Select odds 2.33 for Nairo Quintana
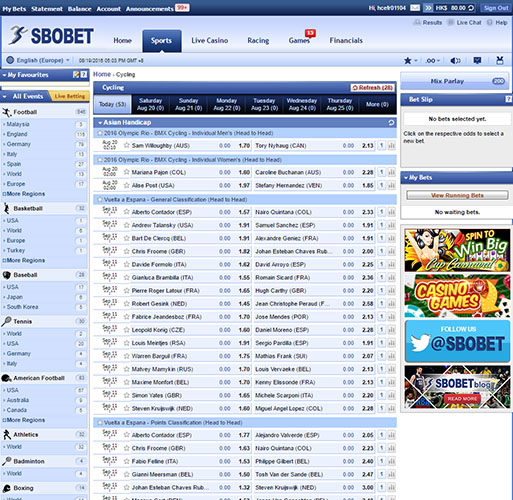The image size is (513, 500). point(368,212)
